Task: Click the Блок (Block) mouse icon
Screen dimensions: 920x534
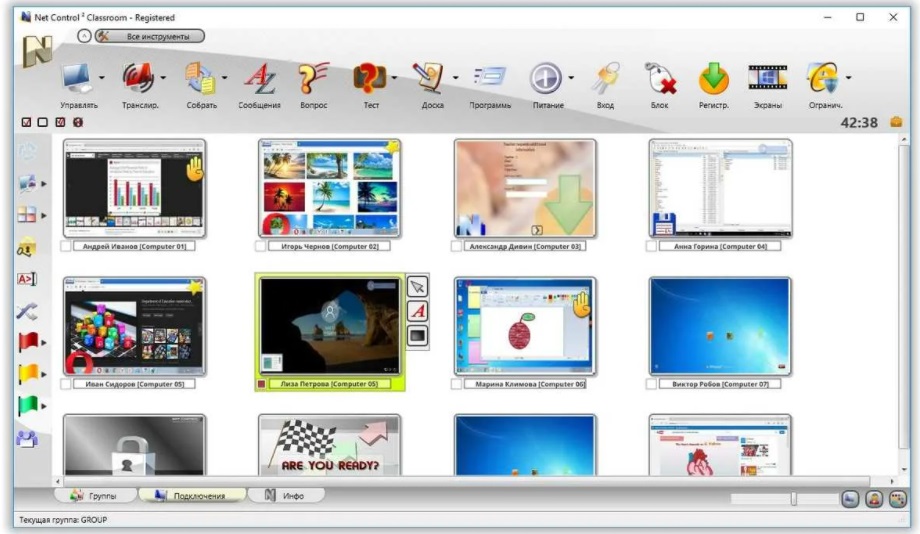Action: point(659,79)
